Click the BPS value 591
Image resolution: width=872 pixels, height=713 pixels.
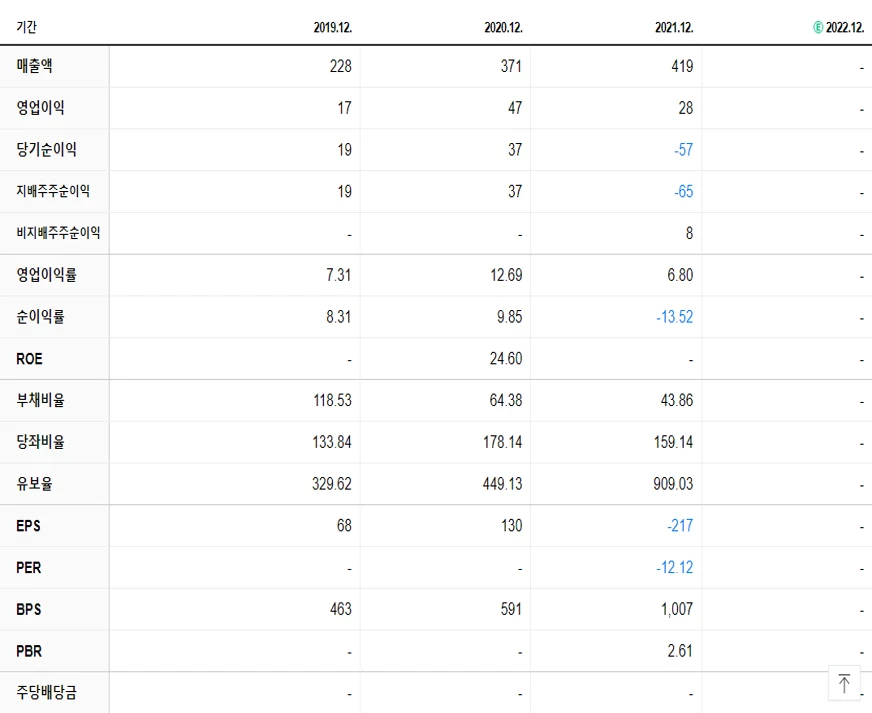511,609
